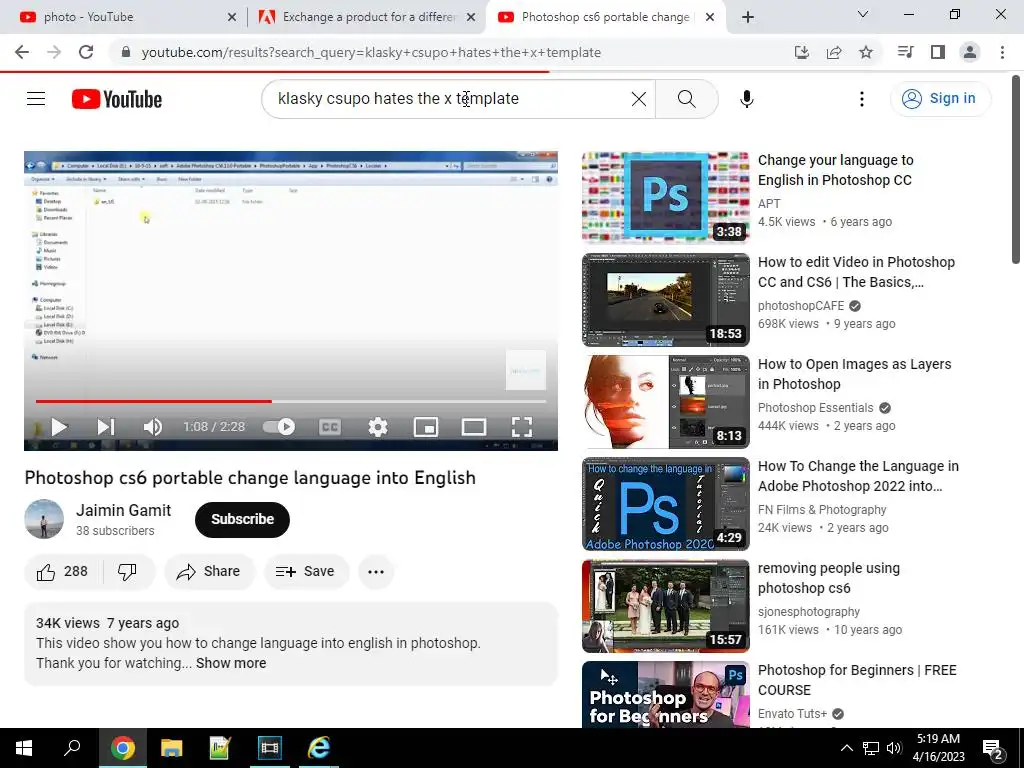Dislike the video

(x=128, y=571)
